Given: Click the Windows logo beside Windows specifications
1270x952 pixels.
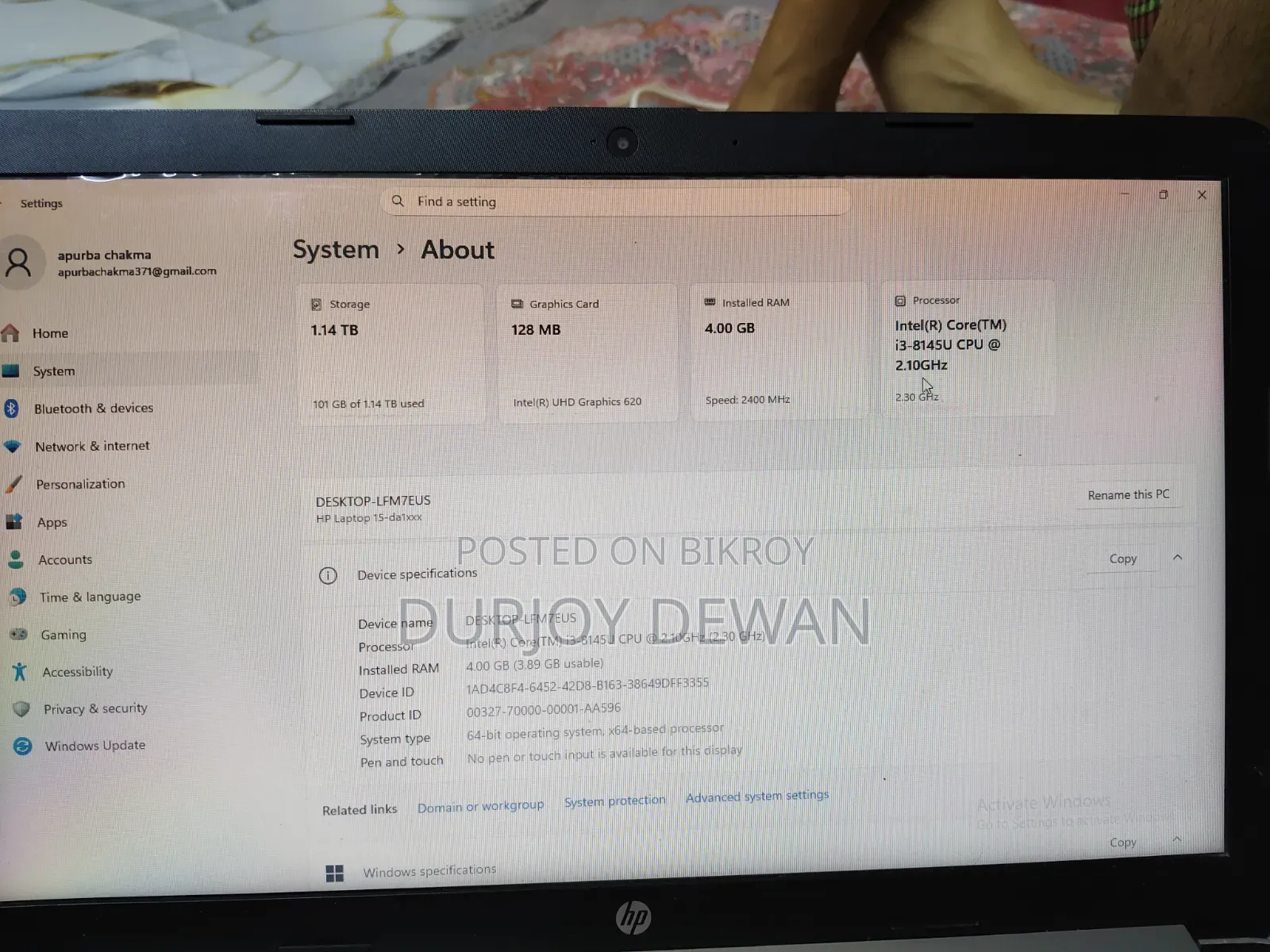Looking at the screenshot, I should pyautogui.click(x=335, y=873).
